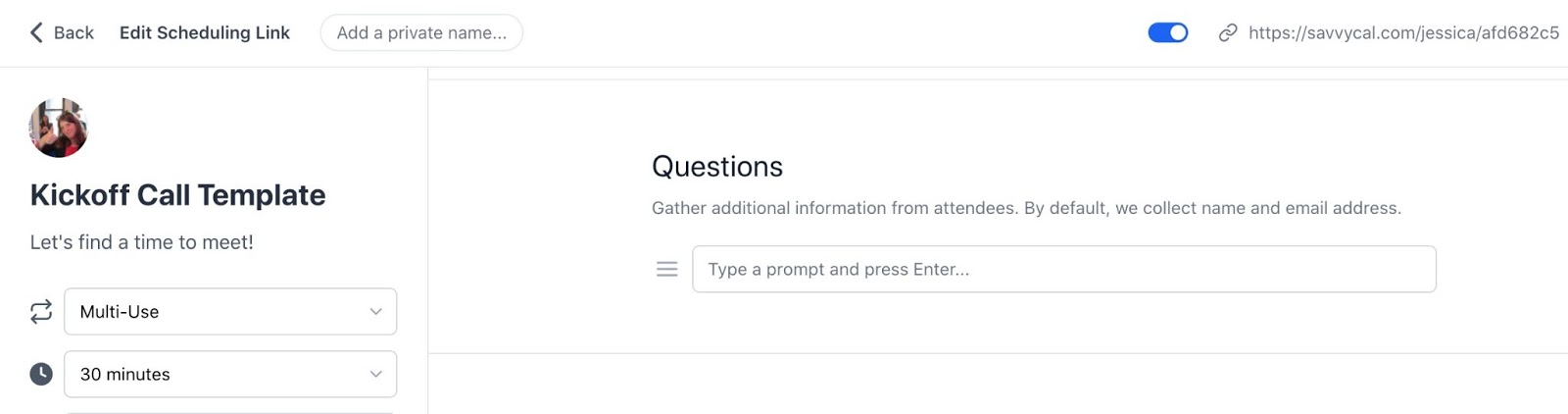Click the "Type a prompt and press Enter" field
Image resolution: width=1568 pixels, height=414 pixels.
(1063, 269)
